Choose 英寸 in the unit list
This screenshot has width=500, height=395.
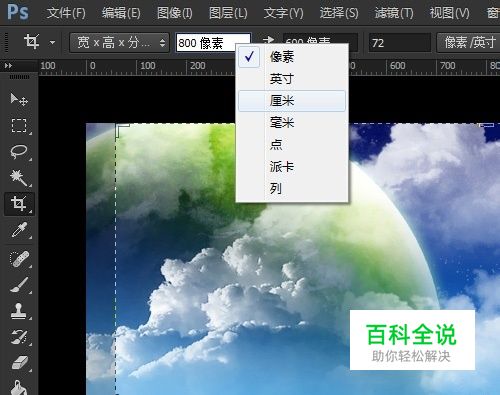tap(292, 79)
